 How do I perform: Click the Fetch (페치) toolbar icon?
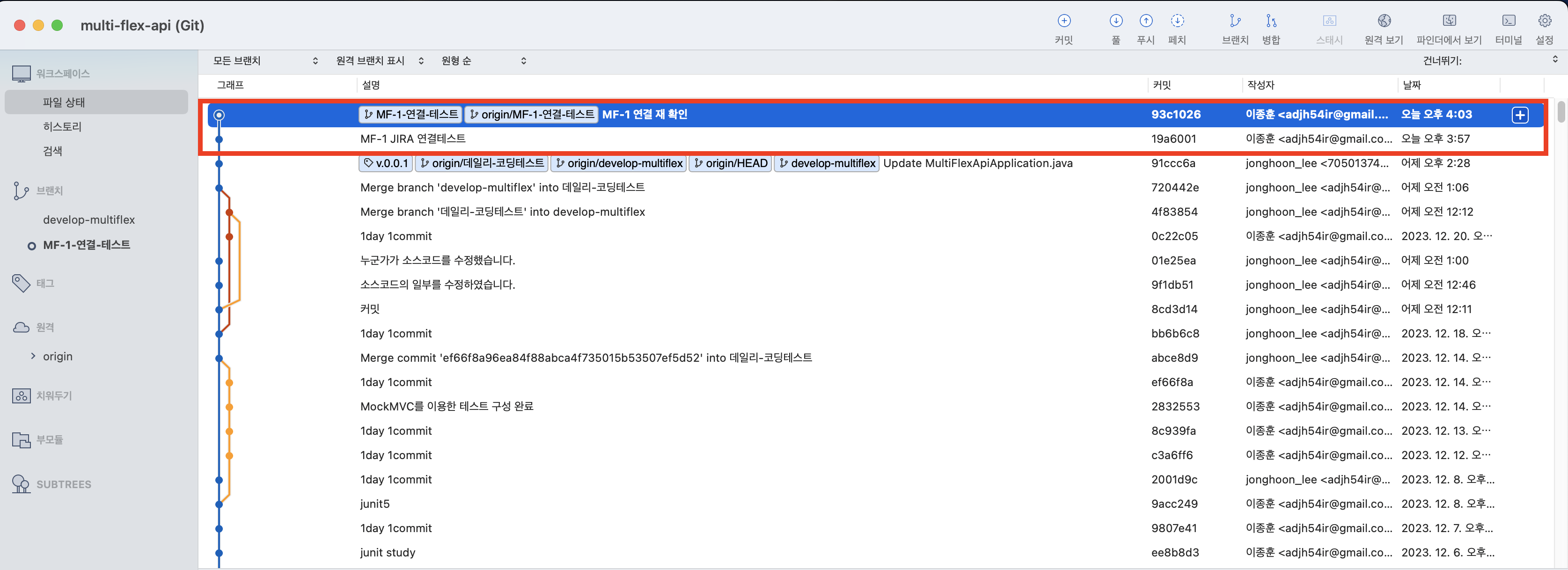1177,21
